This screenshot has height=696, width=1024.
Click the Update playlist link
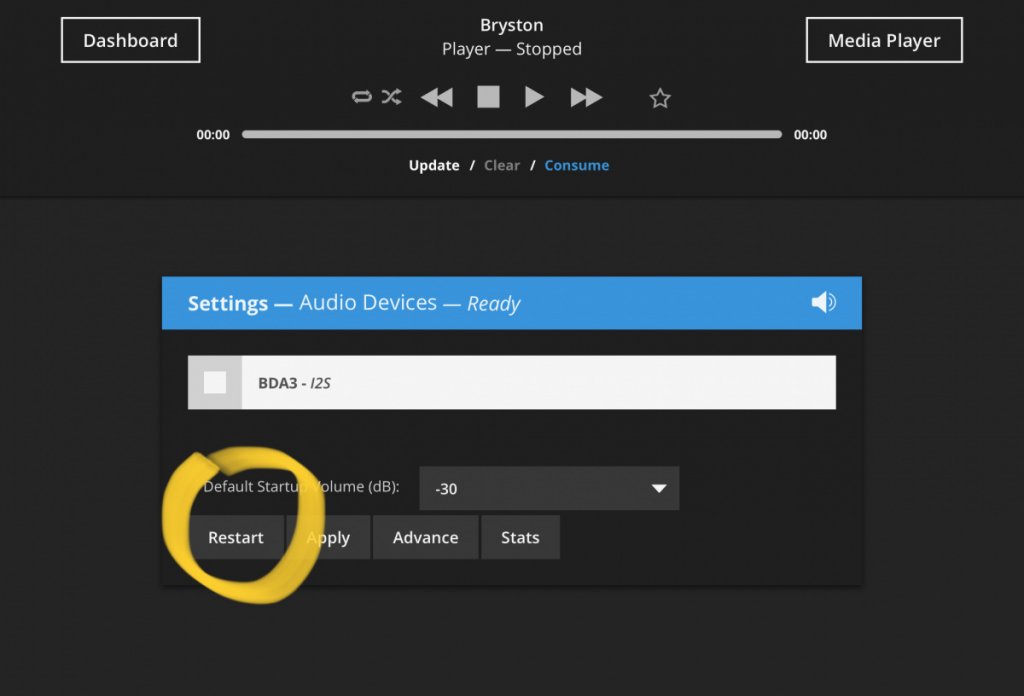[434, 165]
